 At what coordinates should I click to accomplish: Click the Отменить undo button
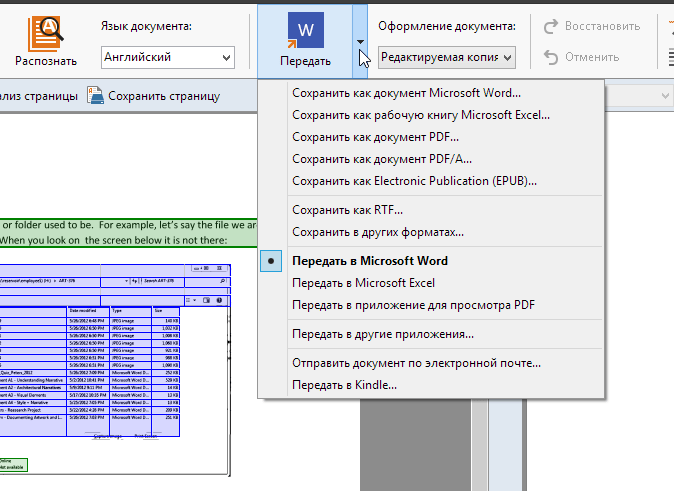coord(581,57)
